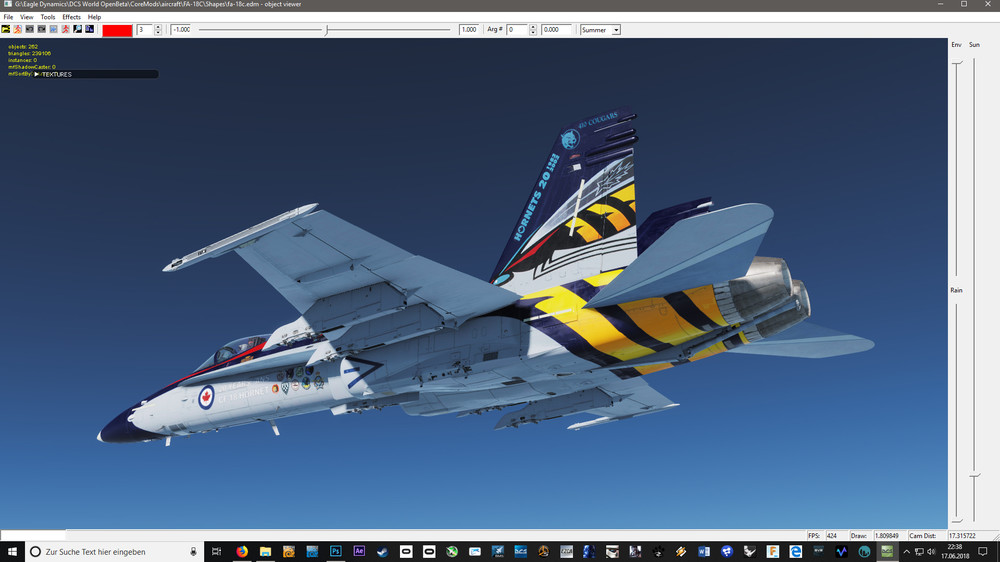Open the View menu
The image size is (1000, 562).
(27, 17)
